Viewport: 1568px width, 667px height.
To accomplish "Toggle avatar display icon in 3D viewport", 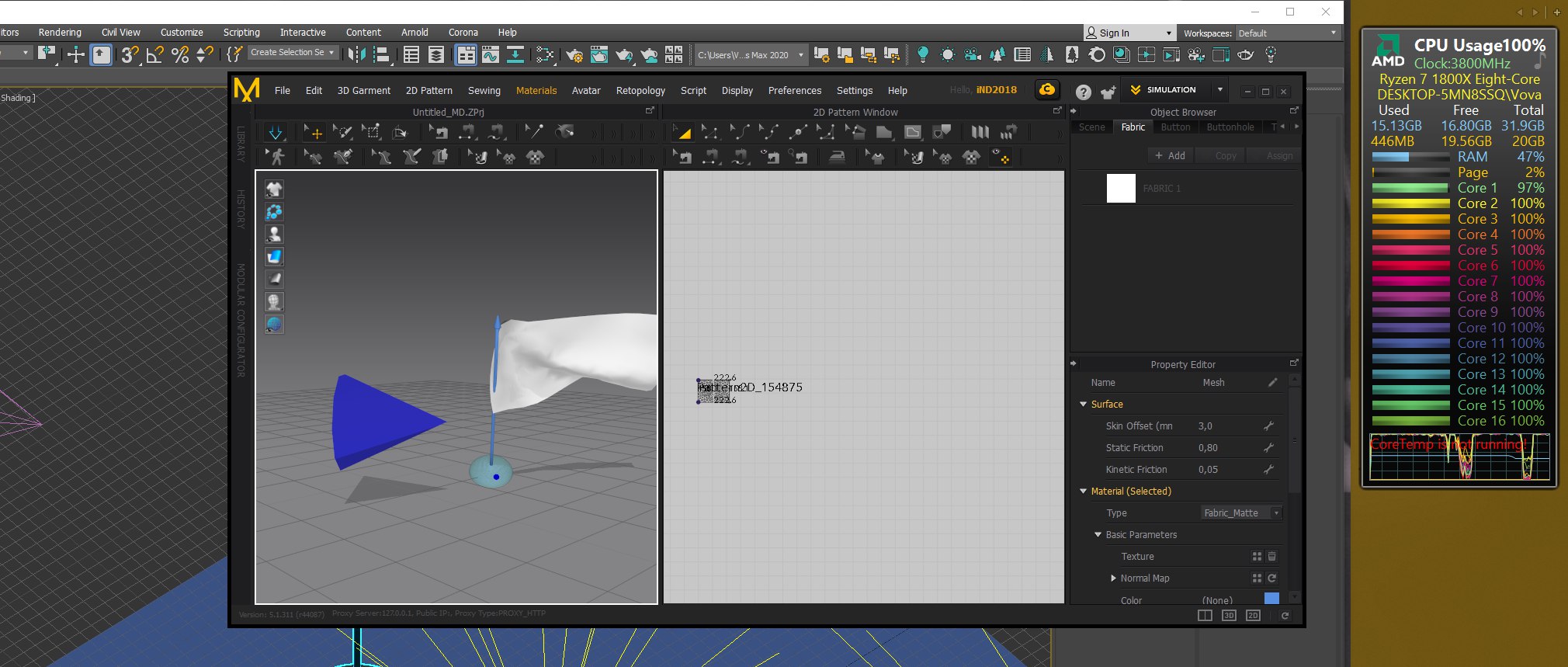I will click(274, 234).
